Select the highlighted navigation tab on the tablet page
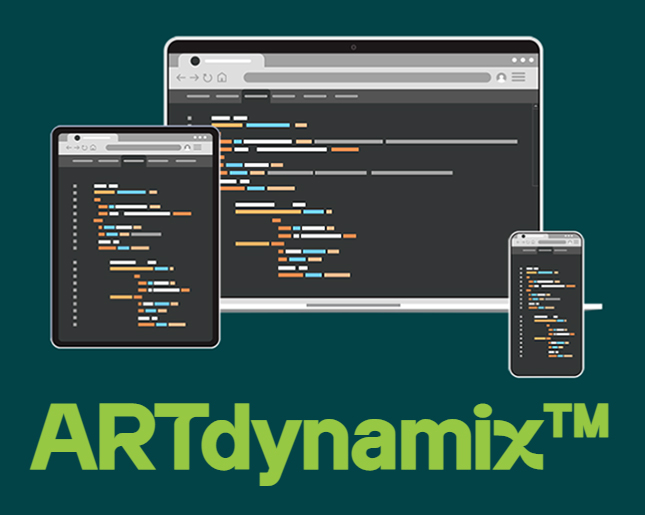 click(134, 161)
